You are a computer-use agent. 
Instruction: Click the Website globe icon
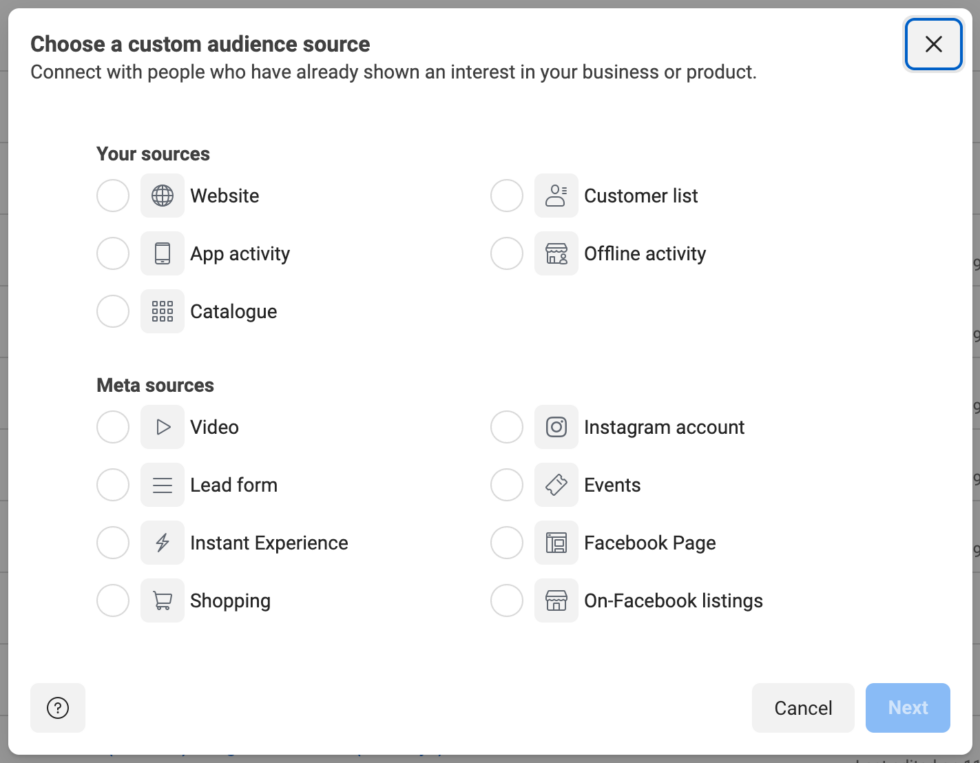click(162, 196)
